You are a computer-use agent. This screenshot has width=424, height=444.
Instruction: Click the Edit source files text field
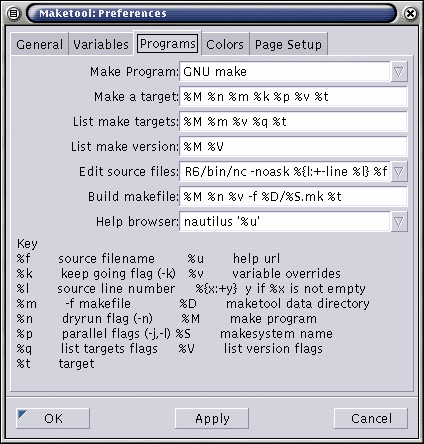[285, 172]
